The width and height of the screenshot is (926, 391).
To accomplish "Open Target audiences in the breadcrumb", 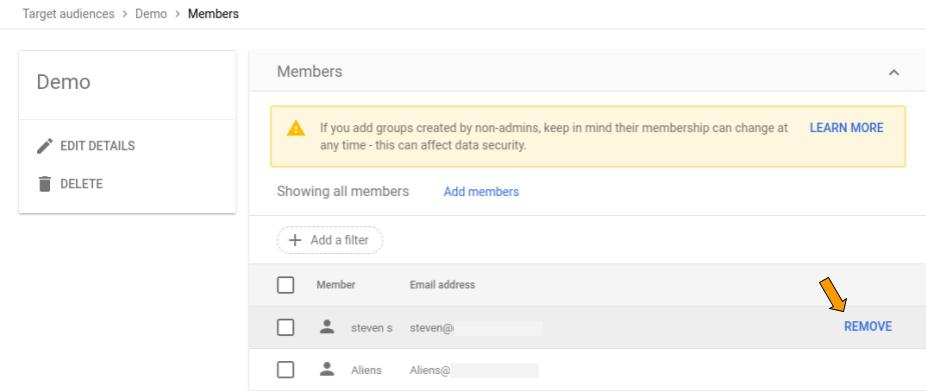I will (69, 14).
